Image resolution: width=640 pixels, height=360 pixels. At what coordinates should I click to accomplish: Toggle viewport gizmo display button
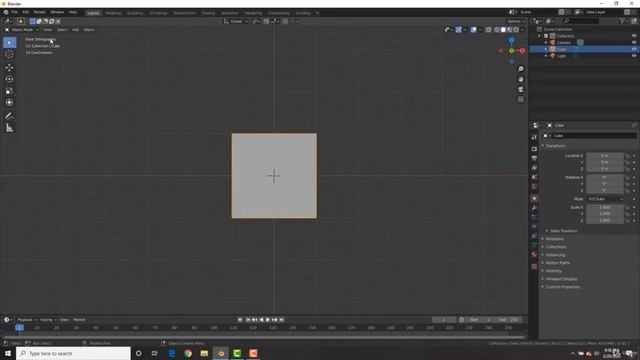[x=459, y=30]
